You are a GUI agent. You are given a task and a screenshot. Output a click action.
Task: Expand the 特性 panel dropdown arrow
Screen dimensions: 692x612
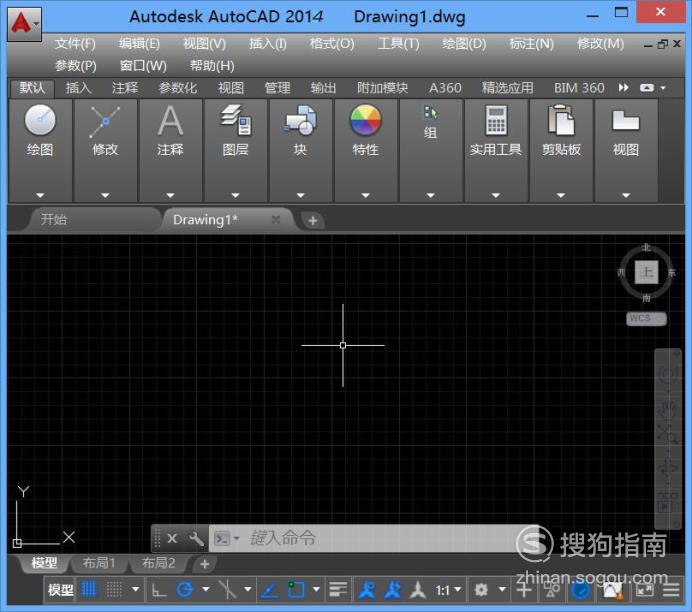[x=365, y=195]
